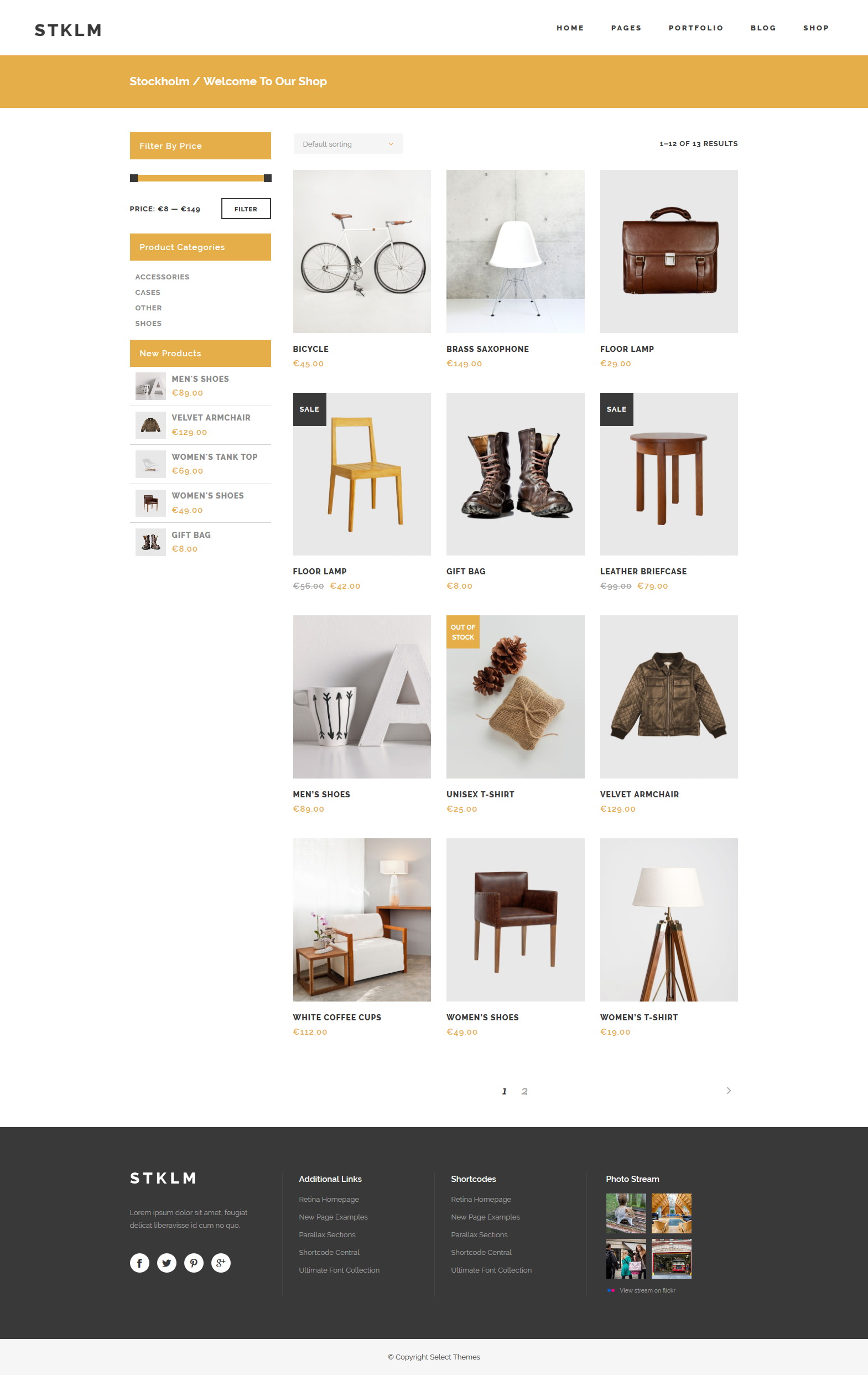Image resolution: width=868 pixels, height=1375 pixels.
Task: Click the Filter button under price
Action: (246, 209)
